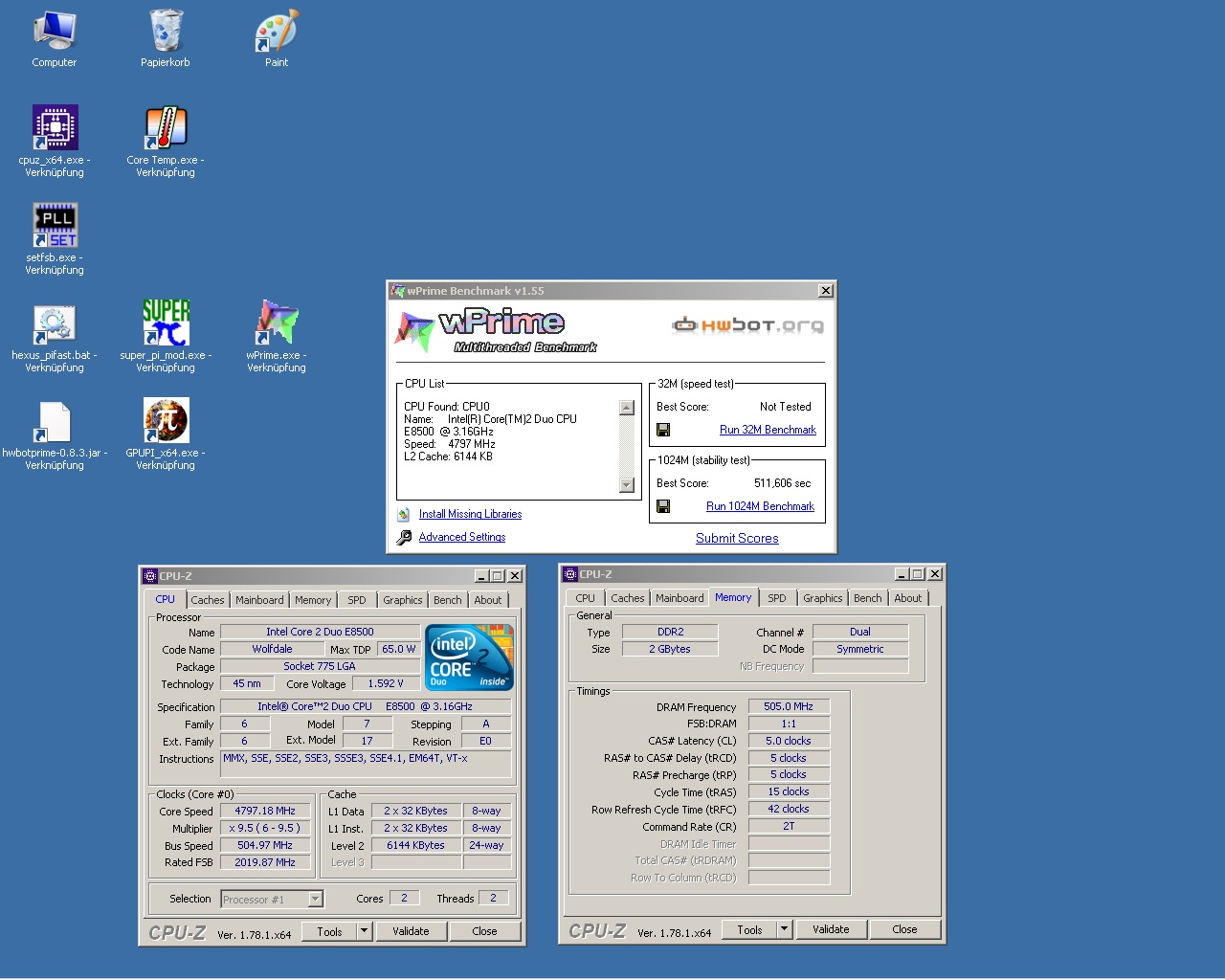Click the wPrime title bar icon
Image resolution: width=1225 pixels, height=980 pixels.
398,291
